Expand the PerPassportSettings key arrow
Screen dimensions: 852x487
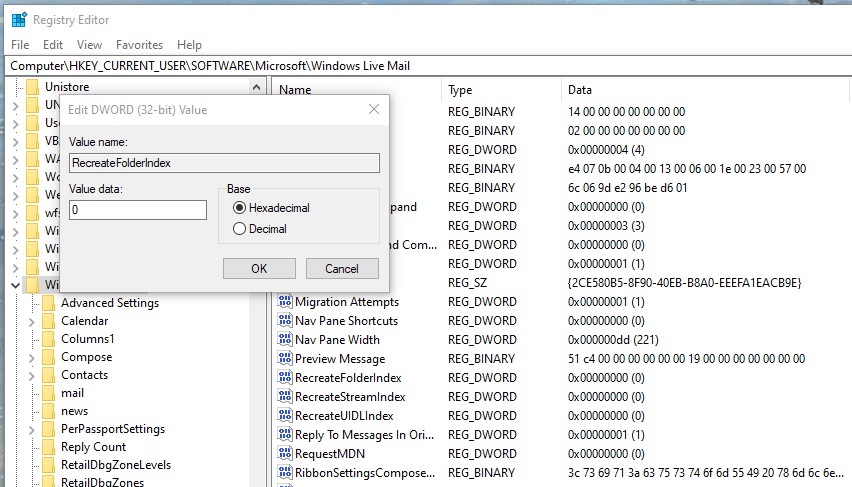point(32,430)
